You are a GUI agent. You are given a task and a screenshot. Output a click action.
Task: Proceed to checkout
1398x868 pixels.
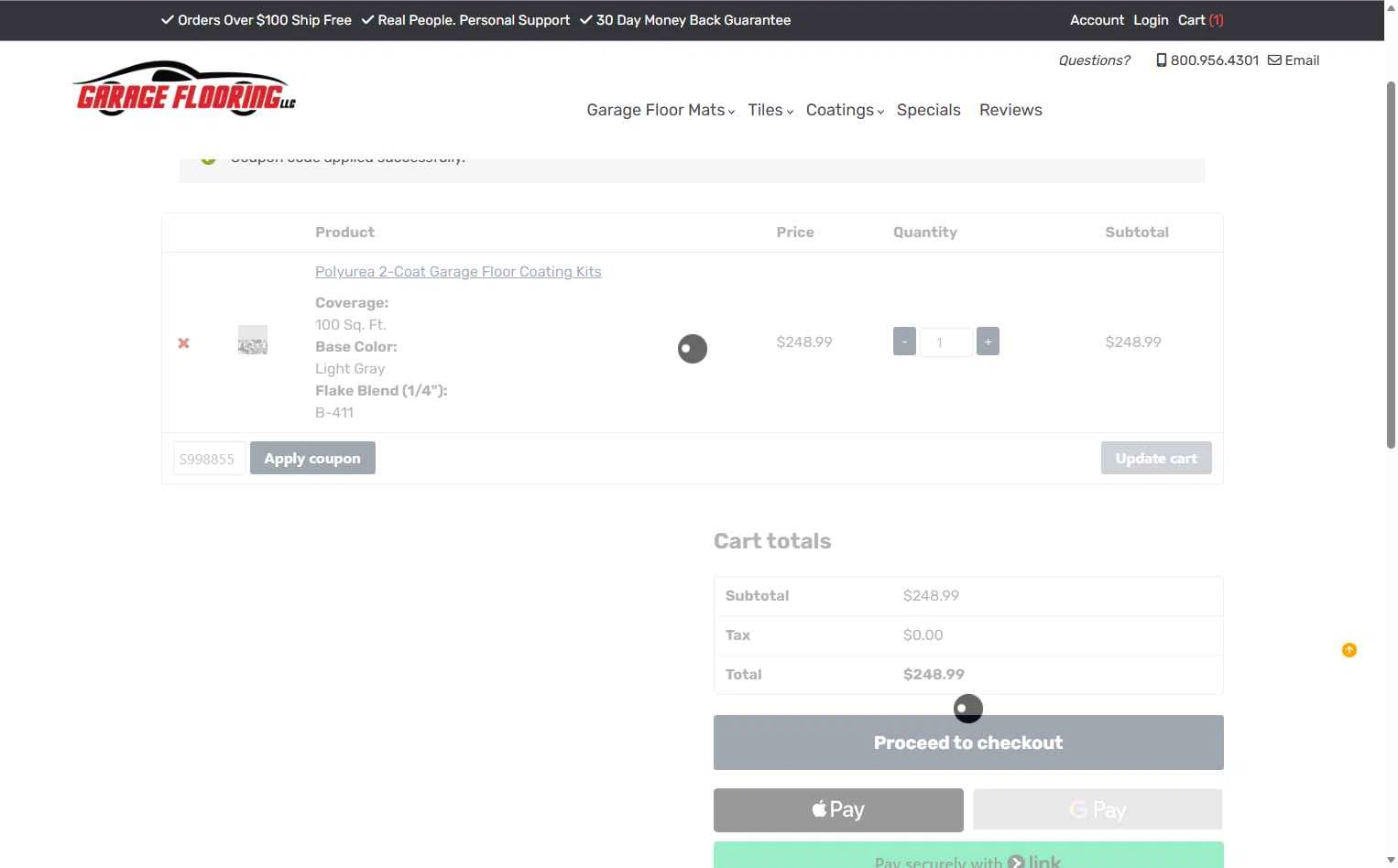coord(968,743)
